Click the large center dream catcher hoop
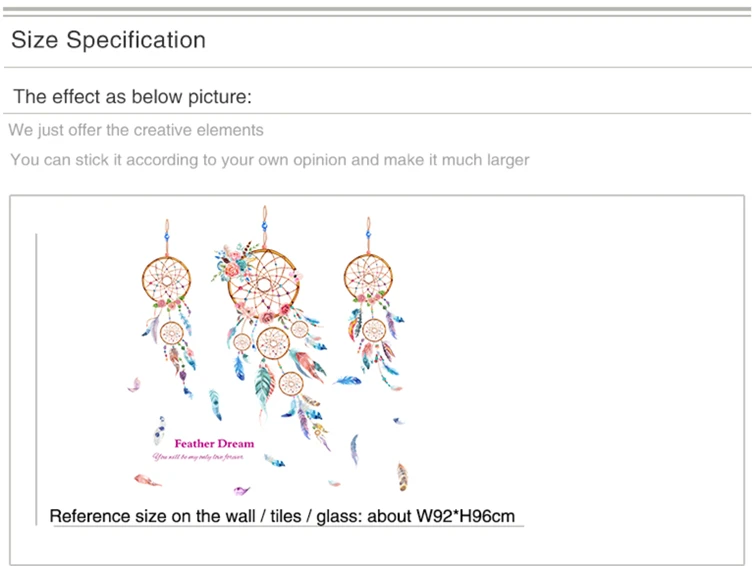752x566 pixels. tap(264, 284)
